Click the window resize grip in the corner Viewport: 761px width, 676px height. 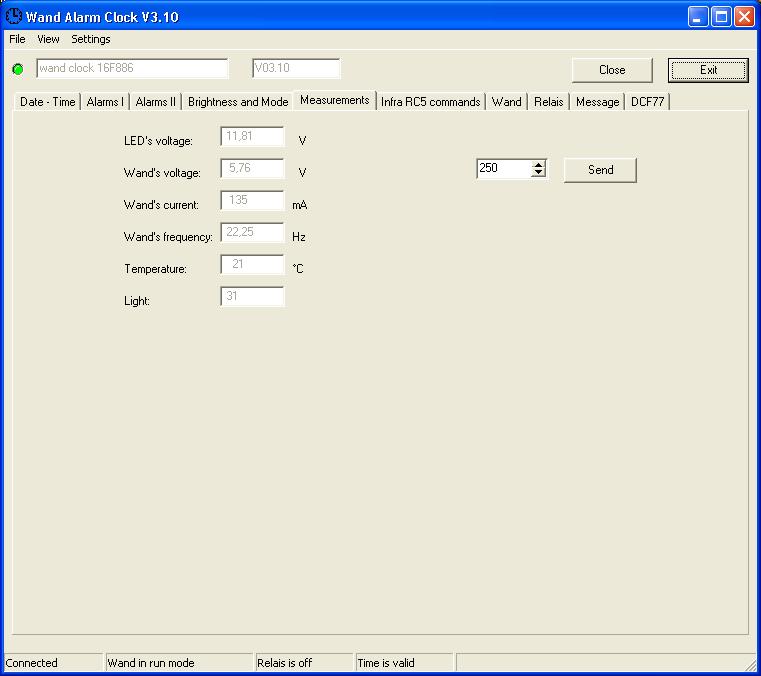point(751,664)
